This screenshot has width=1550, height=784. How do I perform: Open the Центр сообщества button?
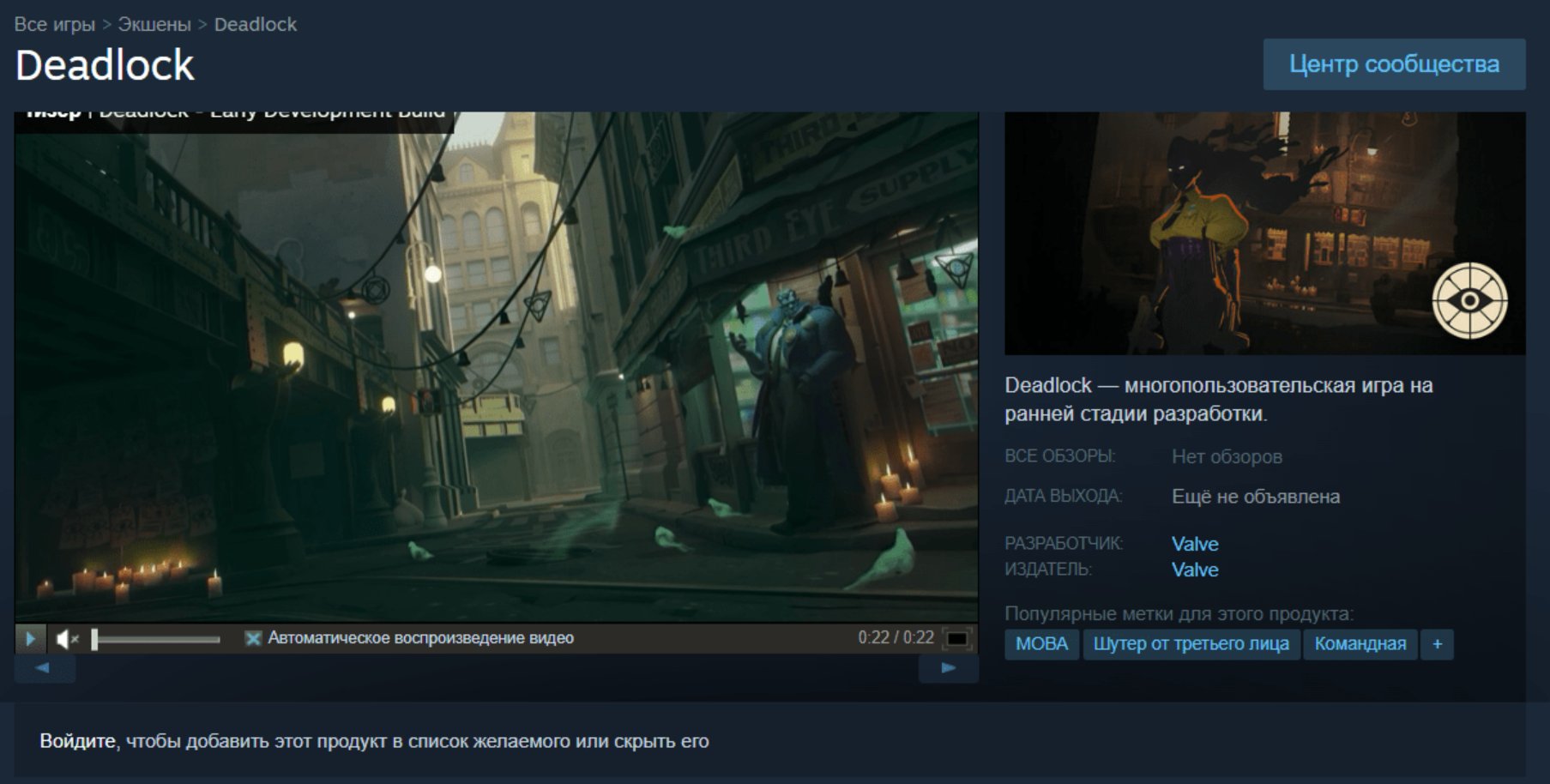(1394, 64)
